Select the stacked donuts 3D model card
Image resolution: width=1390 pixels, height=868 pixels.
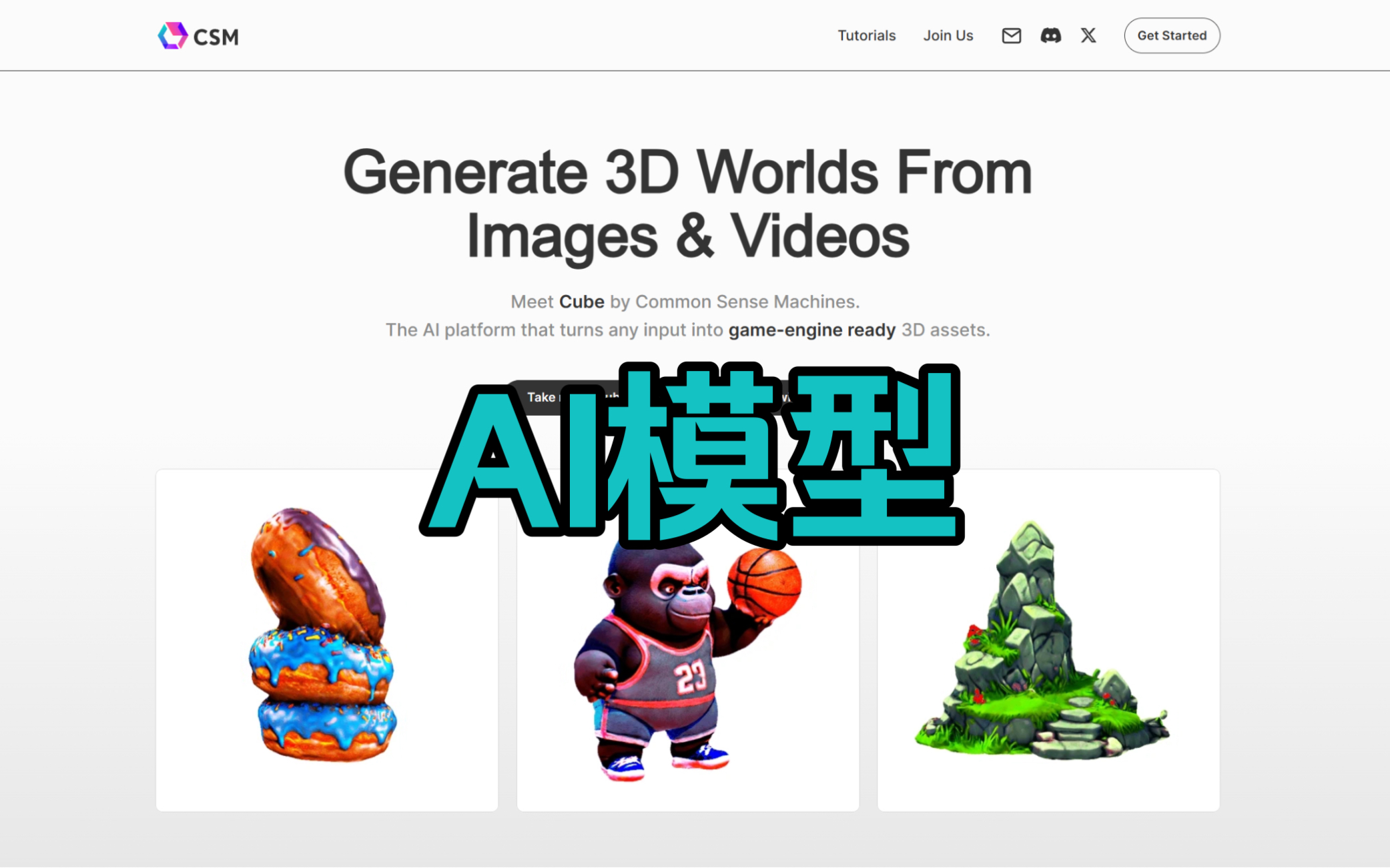(326, 640)
